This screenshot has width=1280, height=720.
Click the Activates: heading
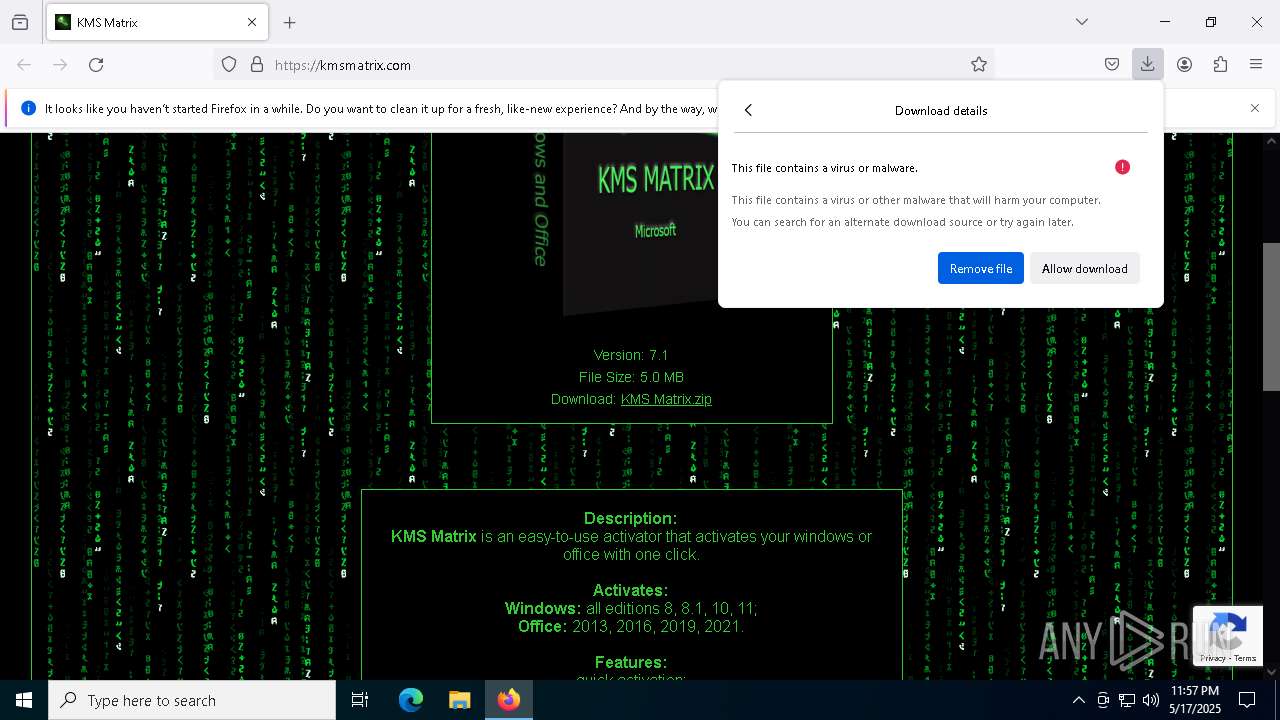pyautogui.click(x=630, y=590)
